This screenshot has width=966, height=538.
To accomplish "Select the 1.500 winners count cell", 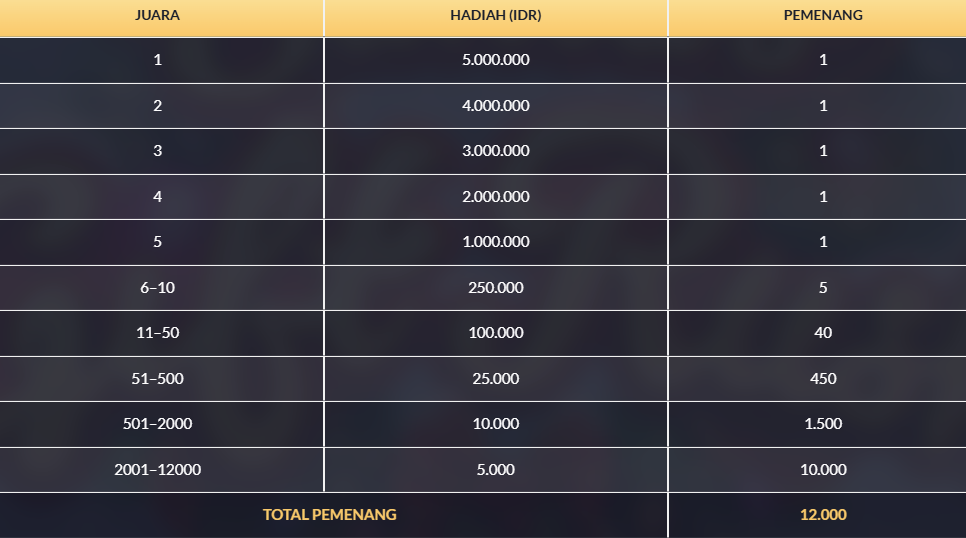I will 823,424.
